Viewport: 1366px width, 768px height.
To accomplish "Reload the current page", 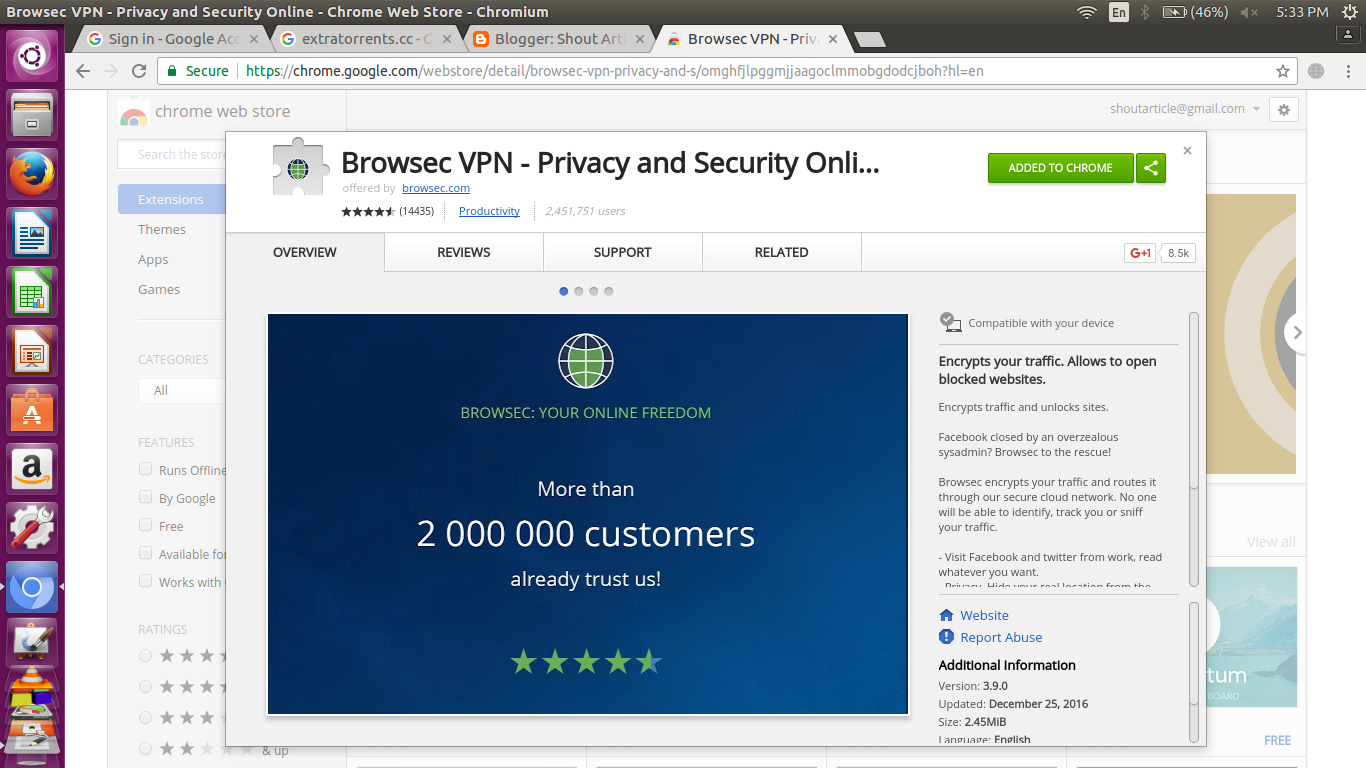I will coord(139,71).
